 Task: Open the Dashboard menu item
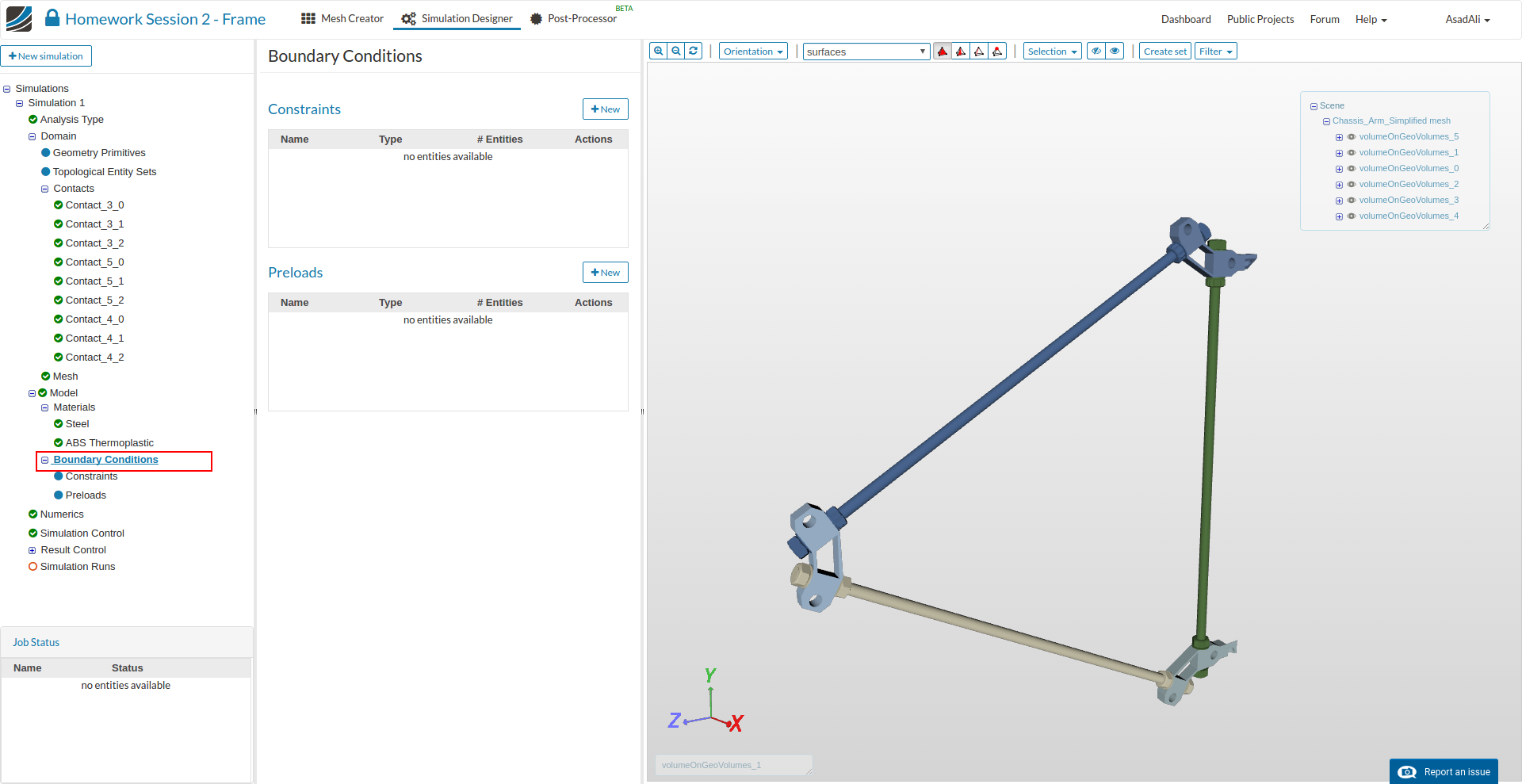[x=1186, y=19]
